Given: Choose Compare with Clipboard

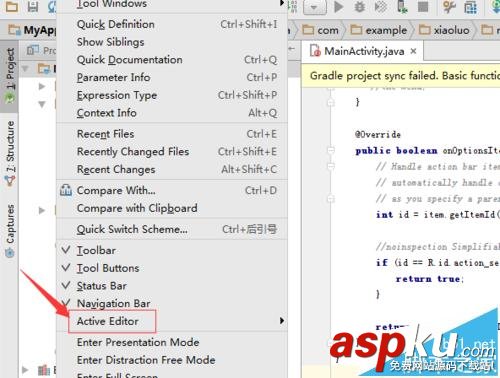Looking at the screenshot, I should pyautogui.click(x=172, y=208).
